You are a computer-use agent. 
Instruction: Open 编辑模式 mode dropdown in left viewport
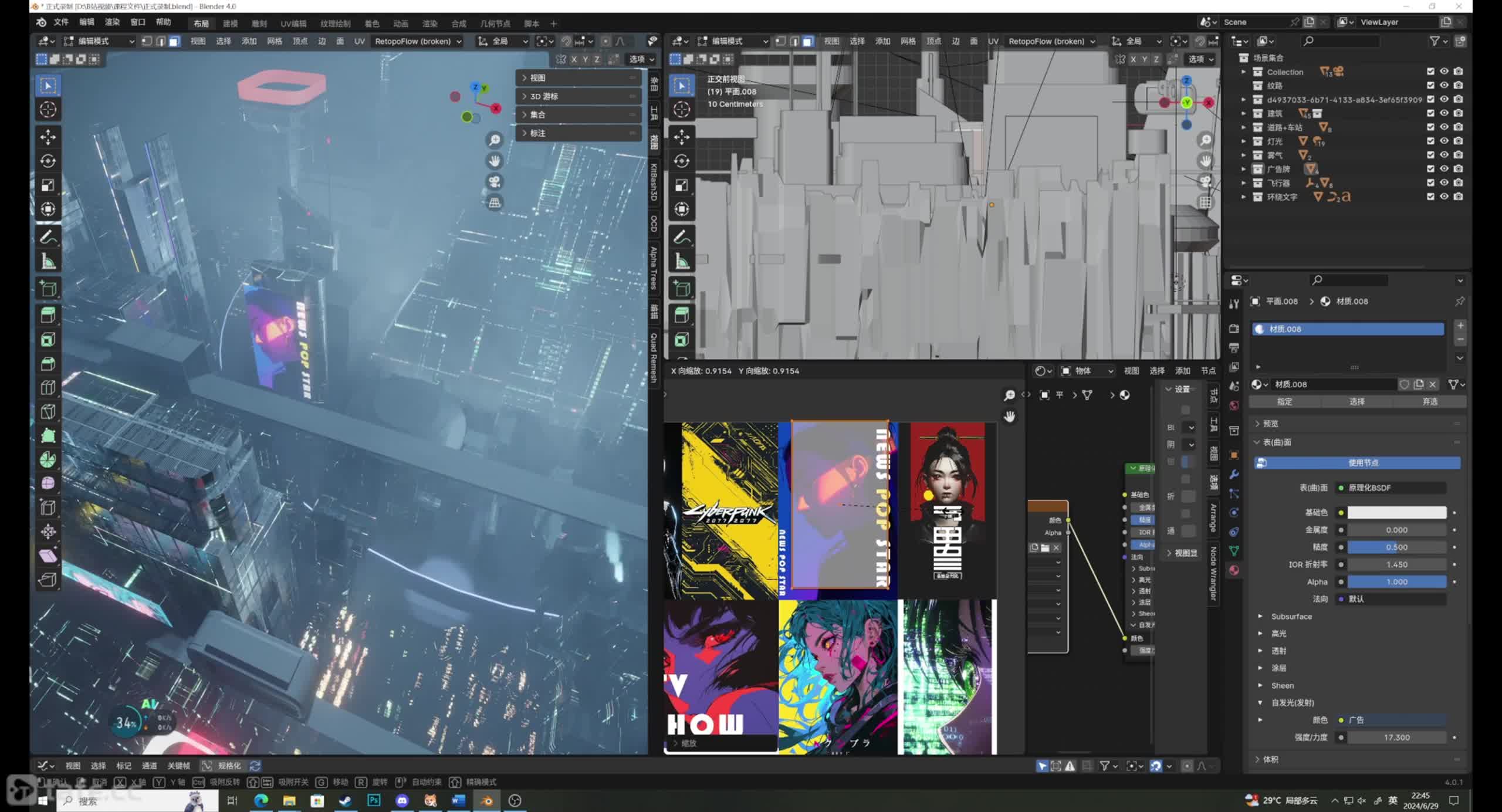(100, 41)
